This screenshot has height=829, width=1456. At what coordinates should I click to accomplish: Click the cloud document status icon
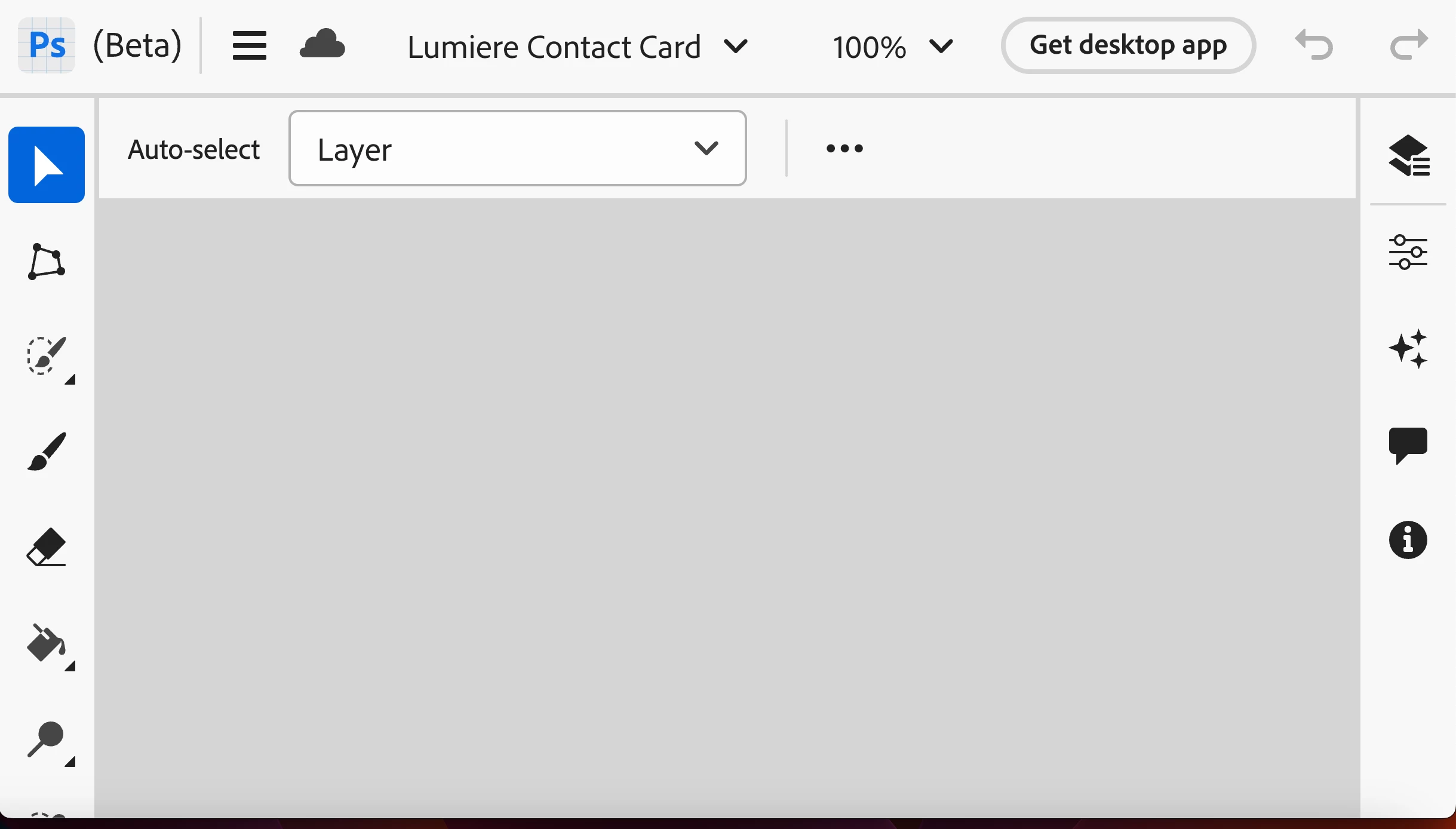click(x=322, y=44)
